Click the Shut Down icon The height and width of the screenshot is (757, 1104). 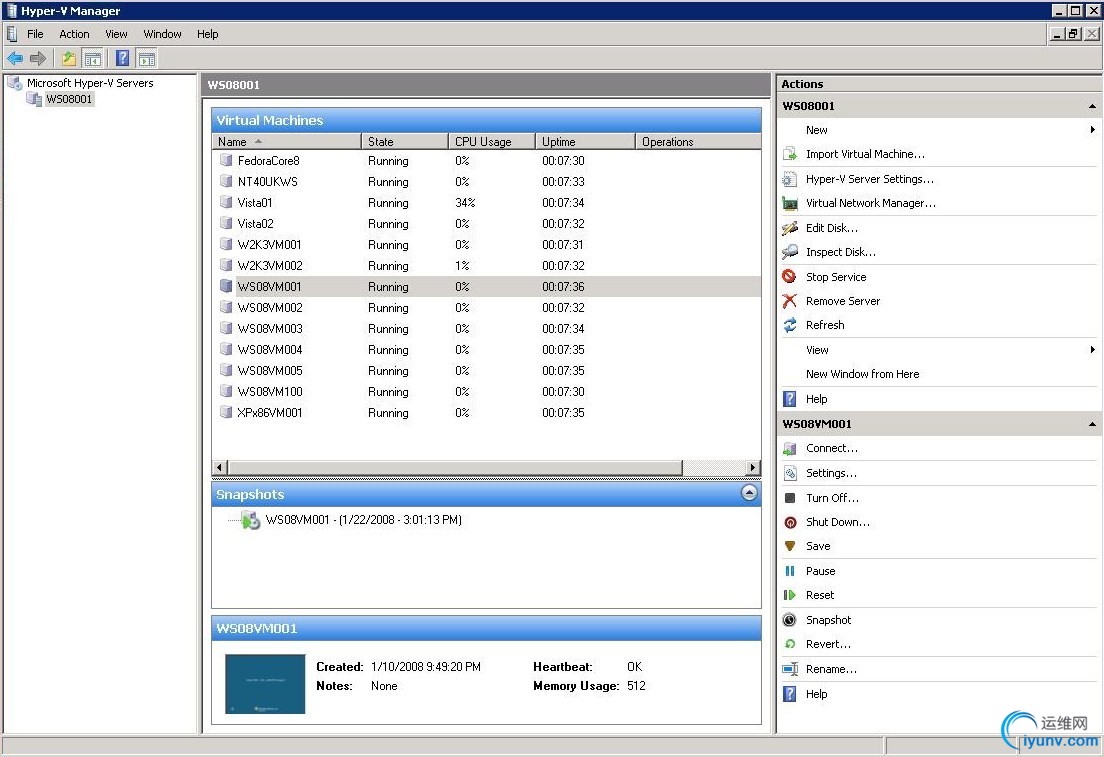(x=790, y=522)
